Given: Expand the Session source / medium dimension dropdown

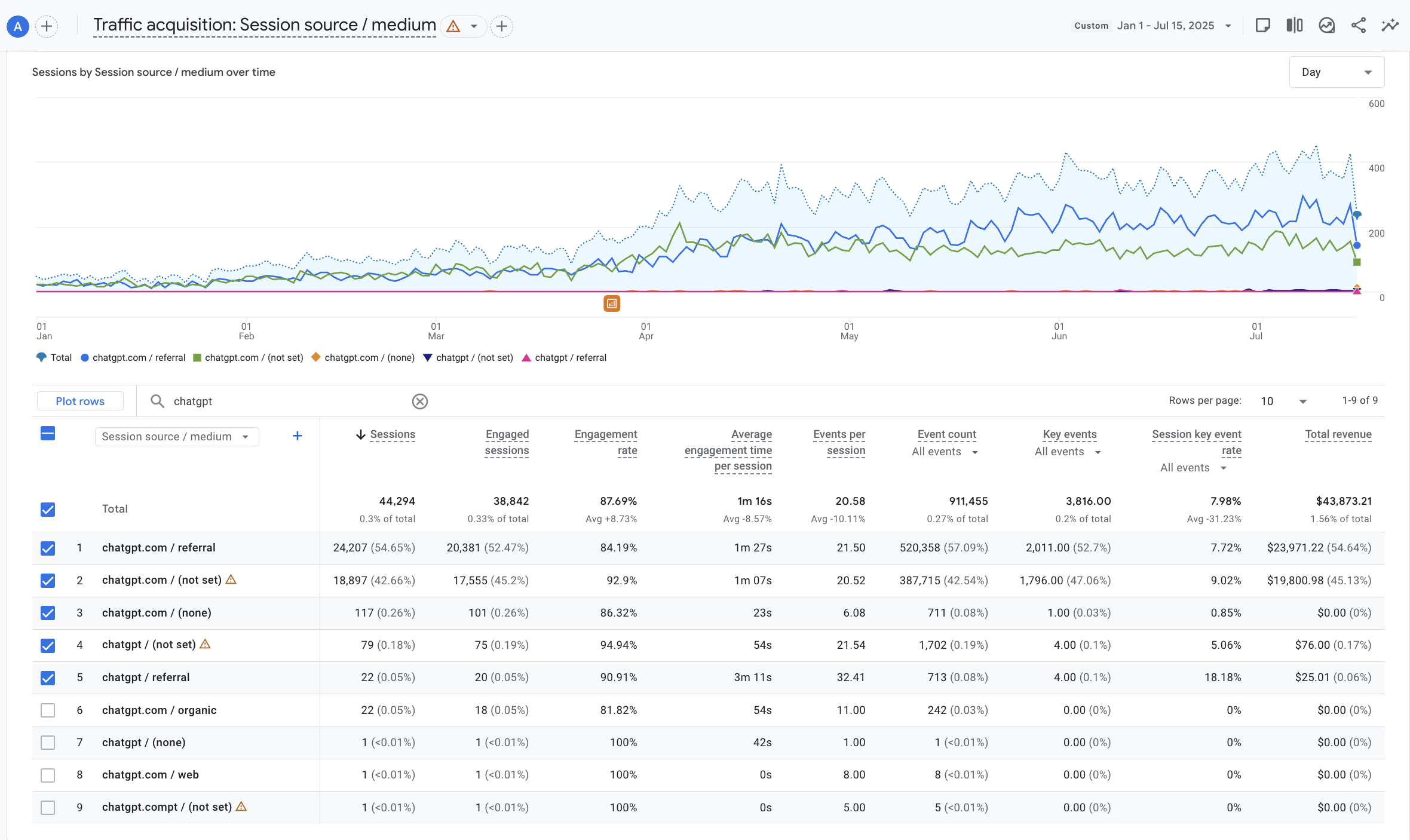Looking at the screenshot, I should (x=176, y=437).
